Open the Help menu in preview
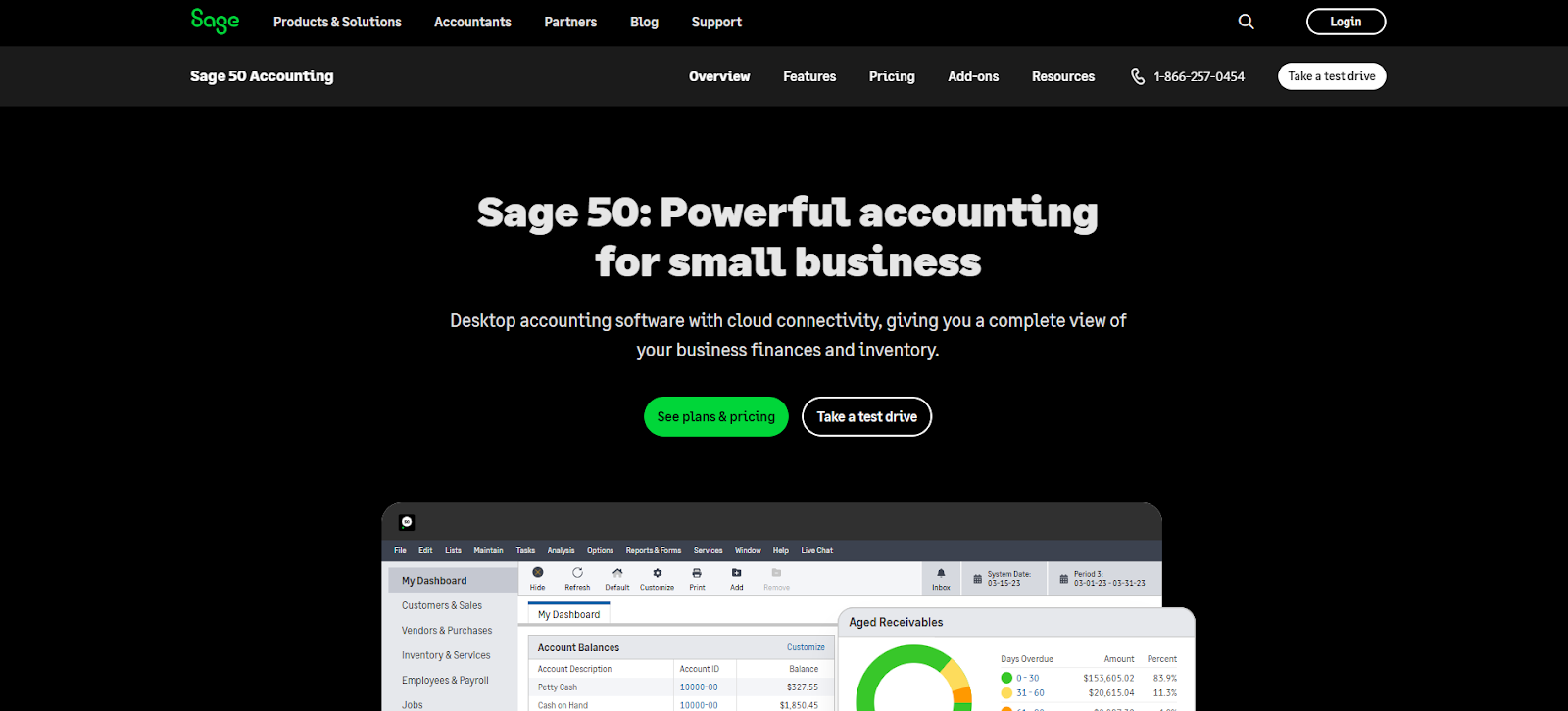Viewport: 1568px width, 711px height. click(x=780, y=550)
